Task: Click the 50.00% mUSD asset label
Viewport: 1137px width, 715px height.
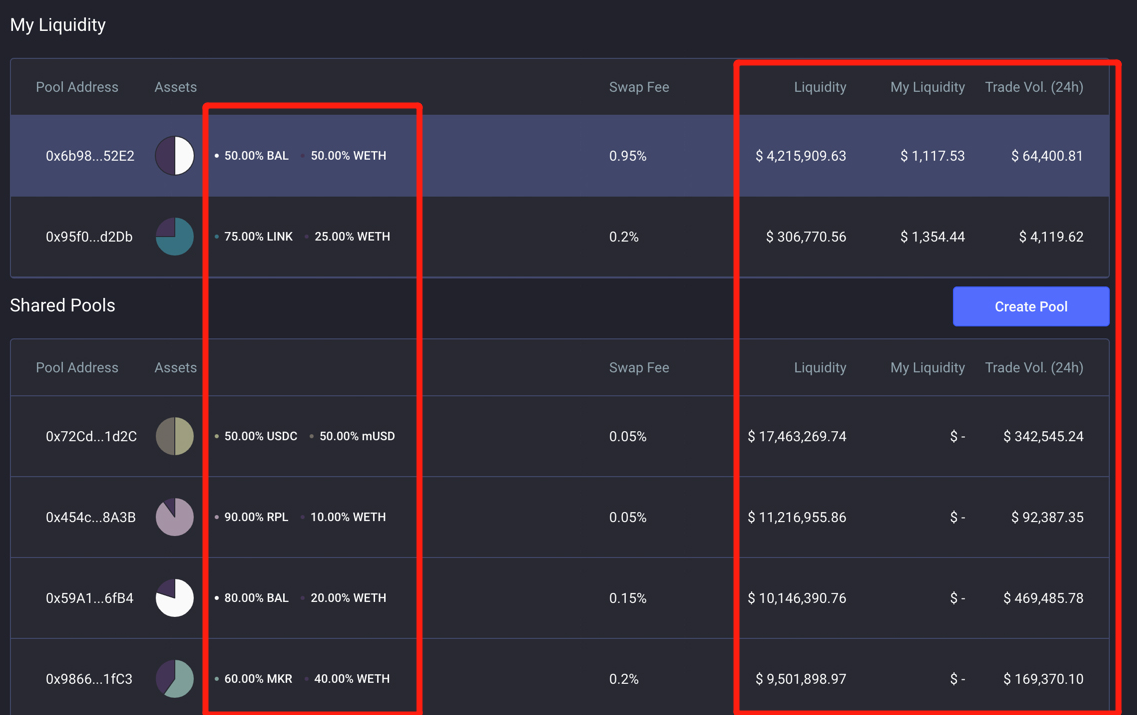Action: pyautogui.click(x=356, y=436)
